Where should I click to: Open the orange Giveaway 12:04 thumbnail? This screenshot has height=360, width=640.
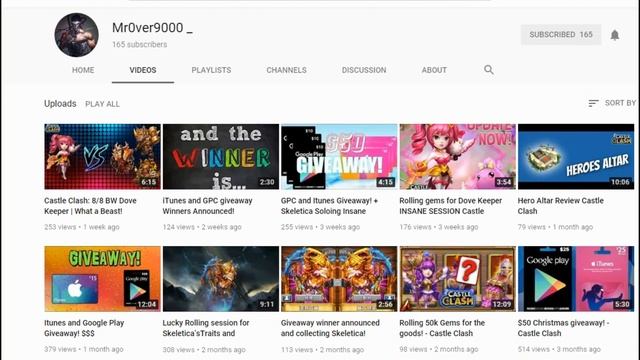coord(102,279)
